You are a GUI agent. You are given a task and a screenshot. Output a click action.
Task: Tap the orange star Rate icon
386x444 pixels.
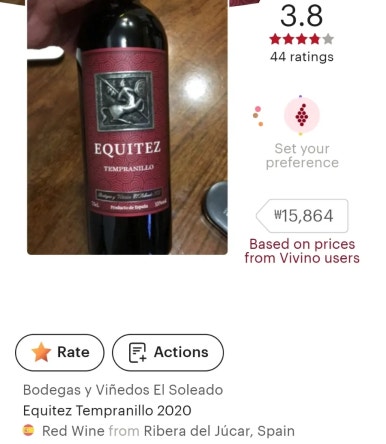tap(41, 352)
